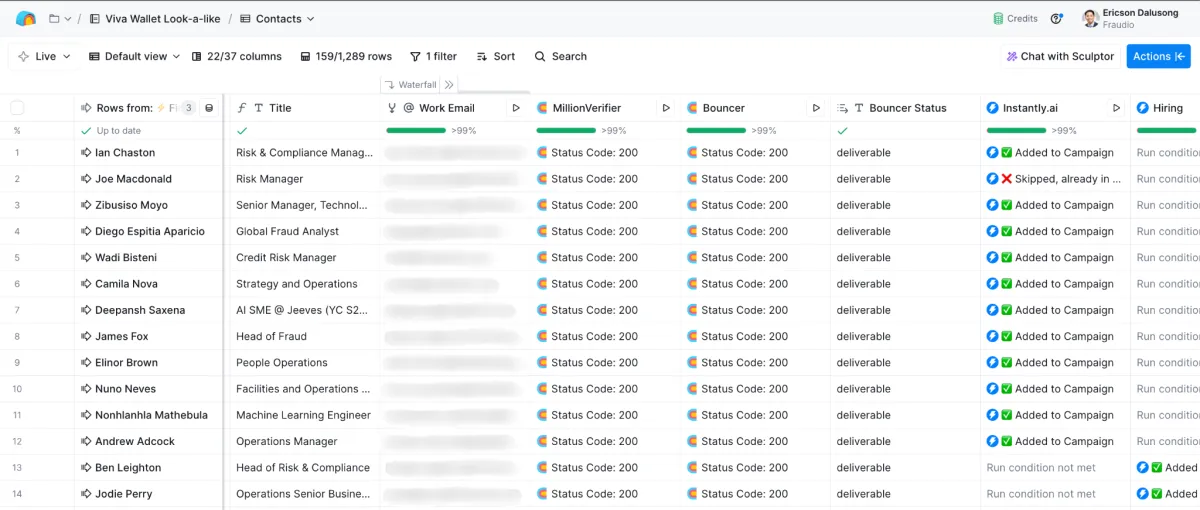Open the Bouncer column header menu
1200x510 pixels.
point(723,108)
